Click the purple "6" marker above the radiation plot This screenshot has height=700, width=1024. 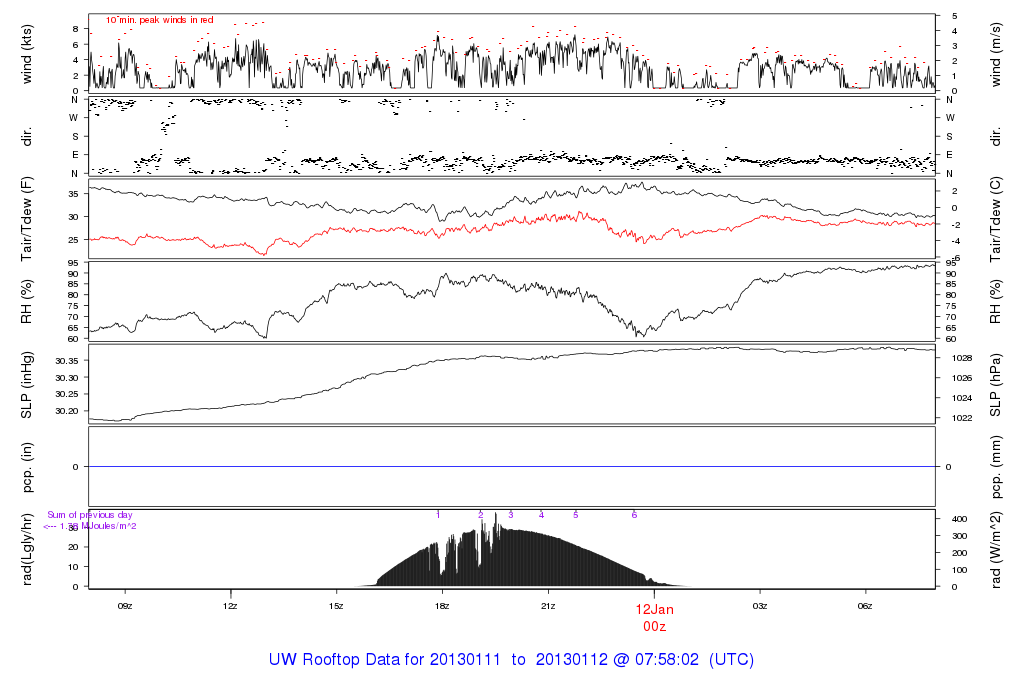coord(634,514)
